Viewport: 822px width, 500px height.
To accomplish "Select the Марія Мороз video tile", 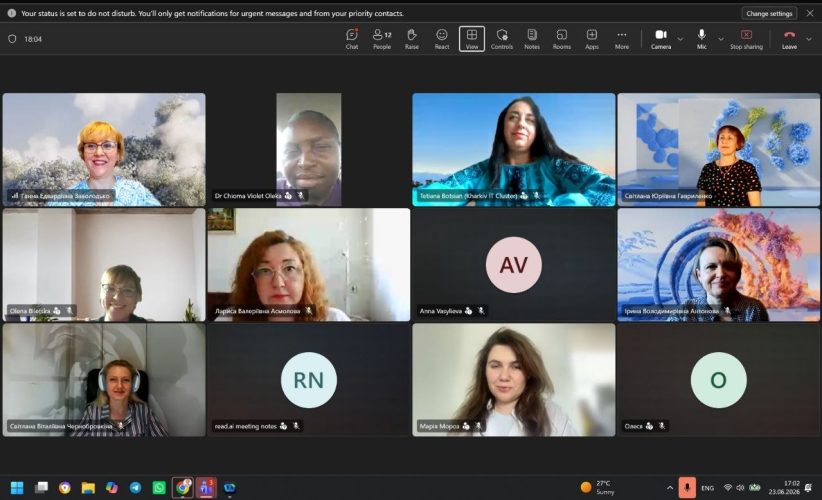I will point(514,380).
